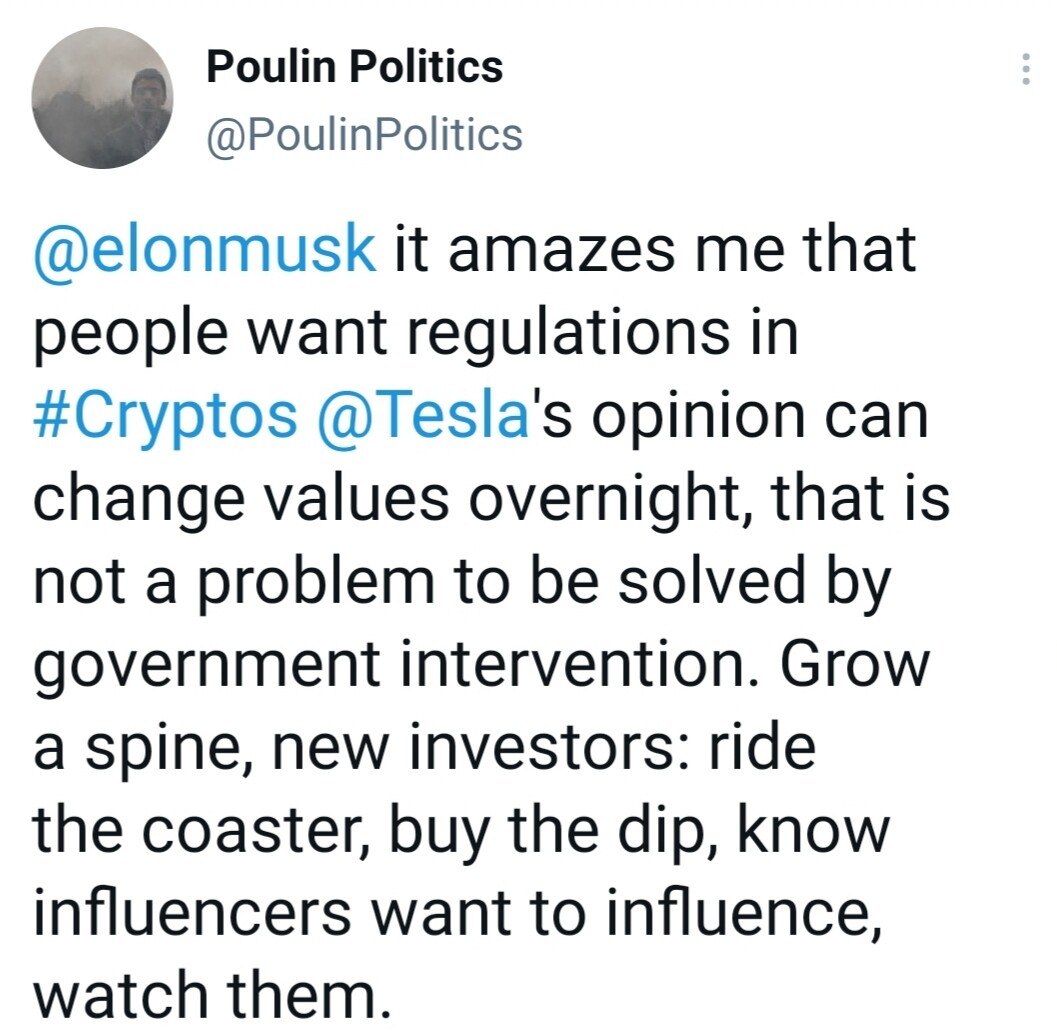1057x1034 pixels.
Task: Click the text "not a problem to be solved by"
Action: pyautogui.click(x=462, y=583)
